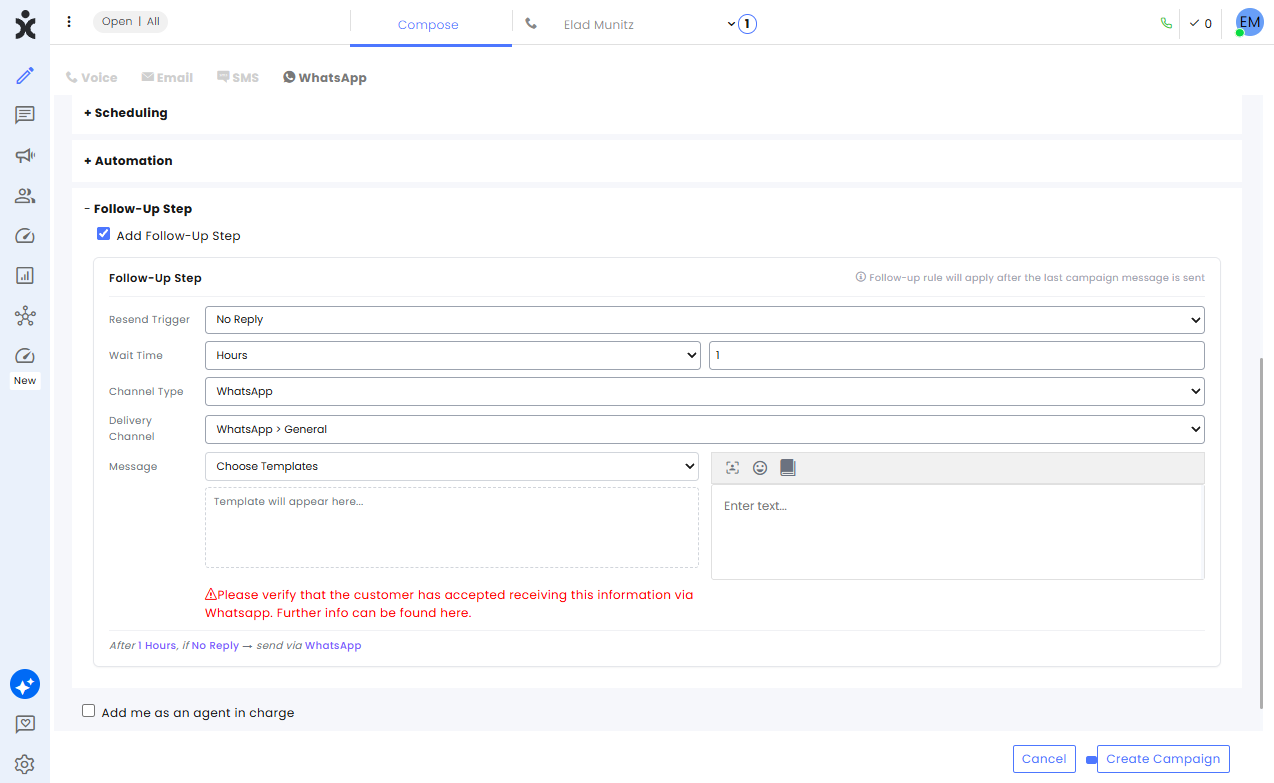Open the Wait Time Hours unit dropdown
Screen dimensions: 1274x783
[x=452, y=355]
